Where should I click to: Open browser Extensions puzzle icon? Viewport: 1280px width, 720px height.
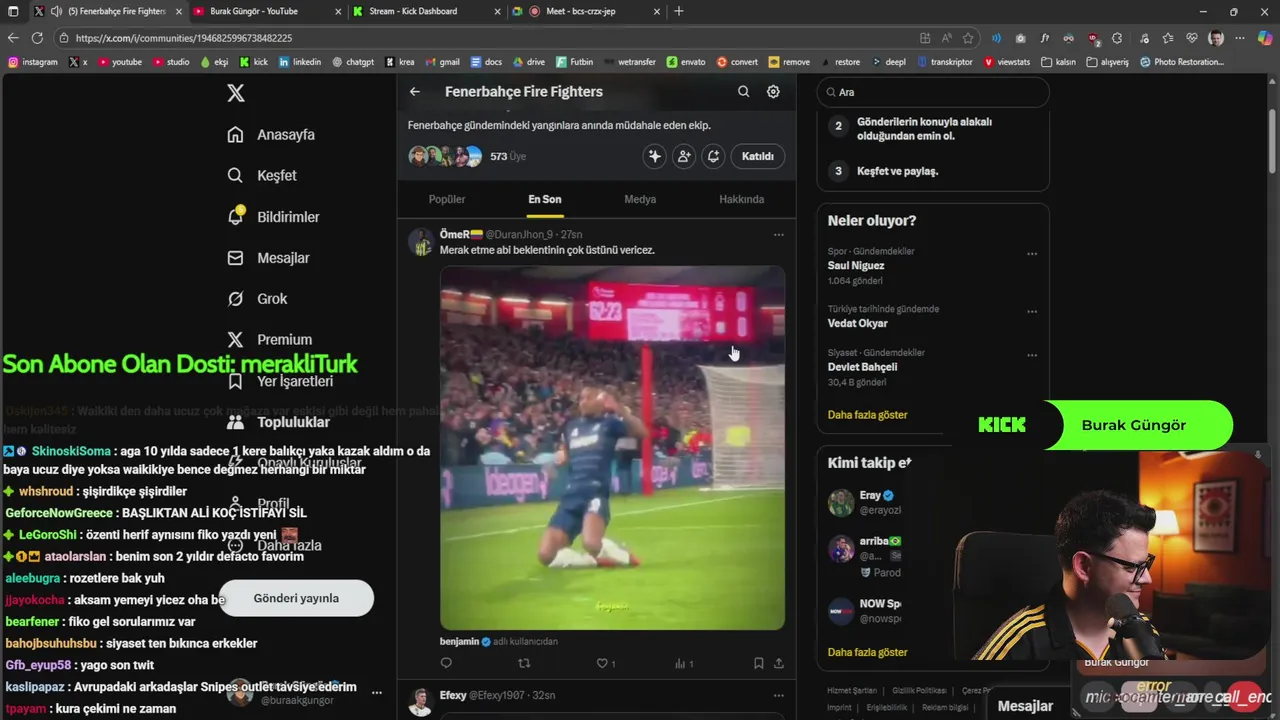coord(1117,38)
